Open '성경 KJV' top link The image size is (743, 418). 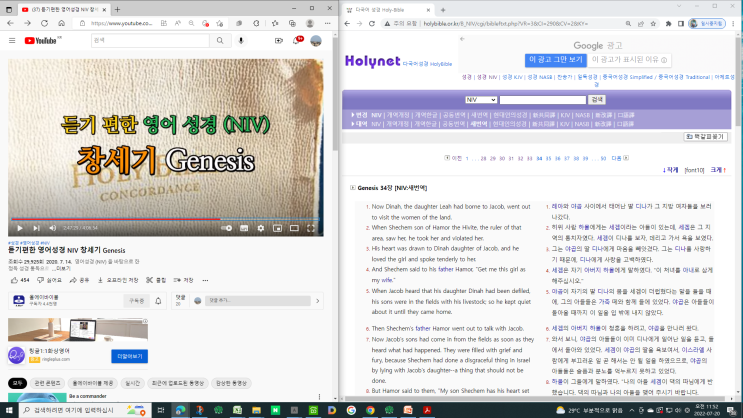tap(512, 77)
